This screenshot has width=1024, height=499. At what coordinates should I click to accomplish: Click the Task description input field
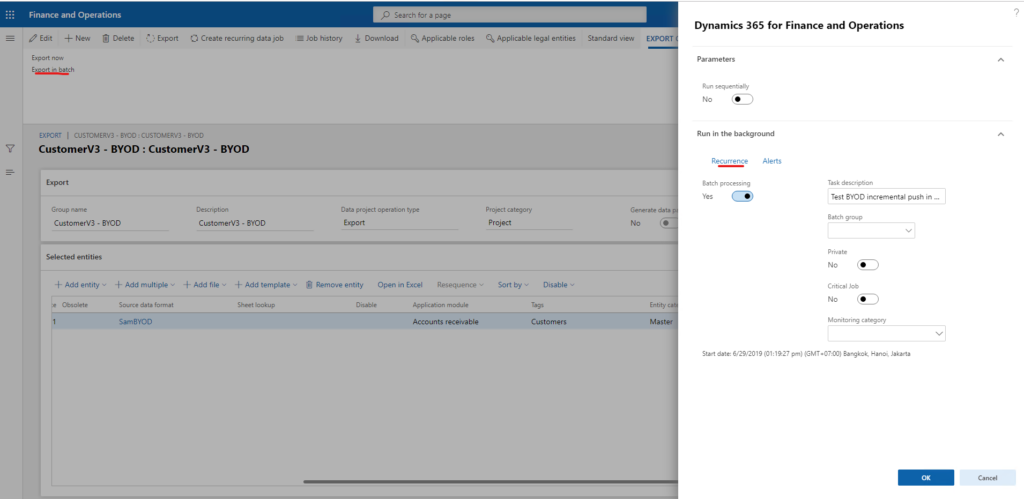tap(886, 196)
